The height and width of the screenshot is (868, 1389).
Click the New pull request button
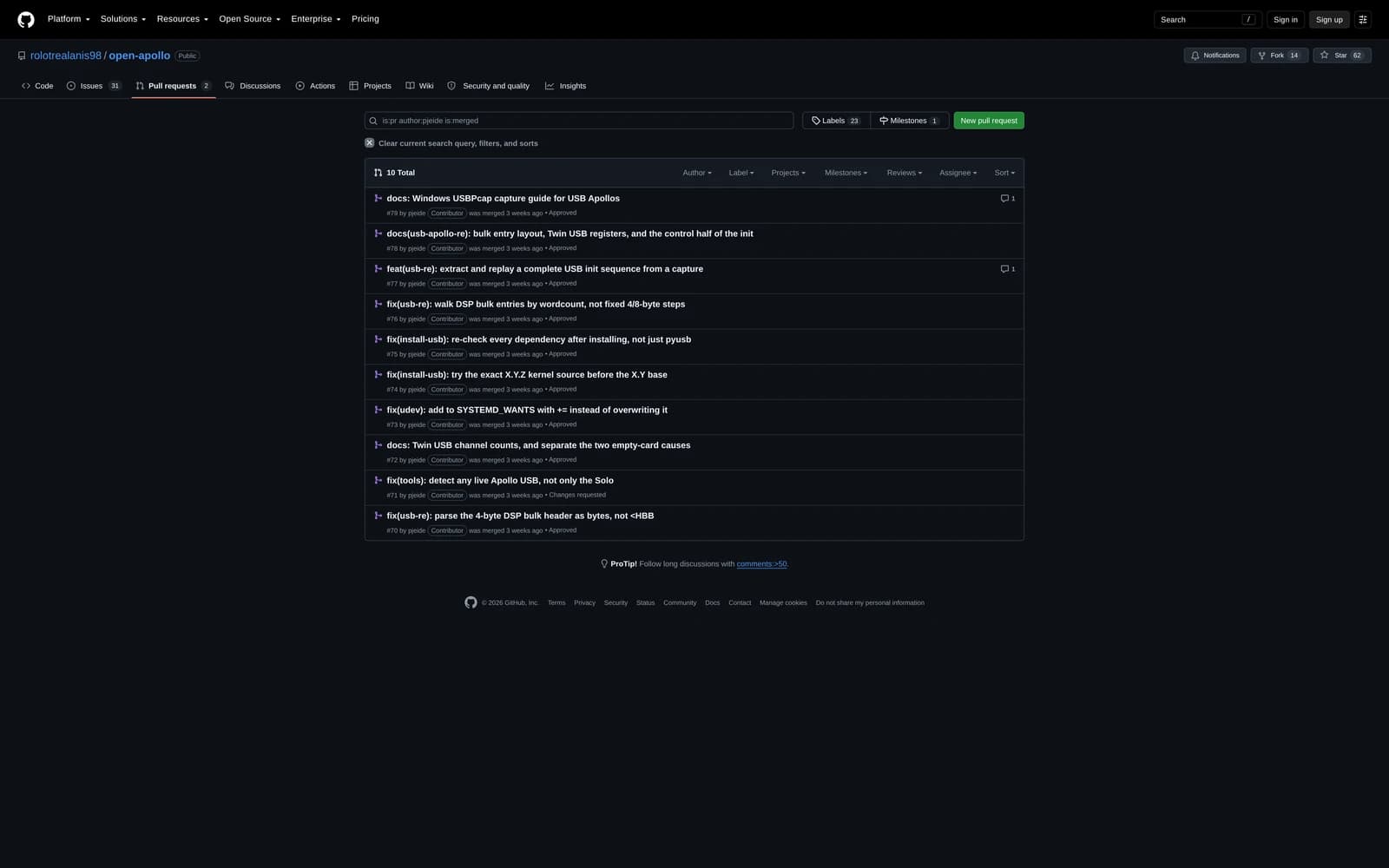pyautogui.click(x=989, y=121)
